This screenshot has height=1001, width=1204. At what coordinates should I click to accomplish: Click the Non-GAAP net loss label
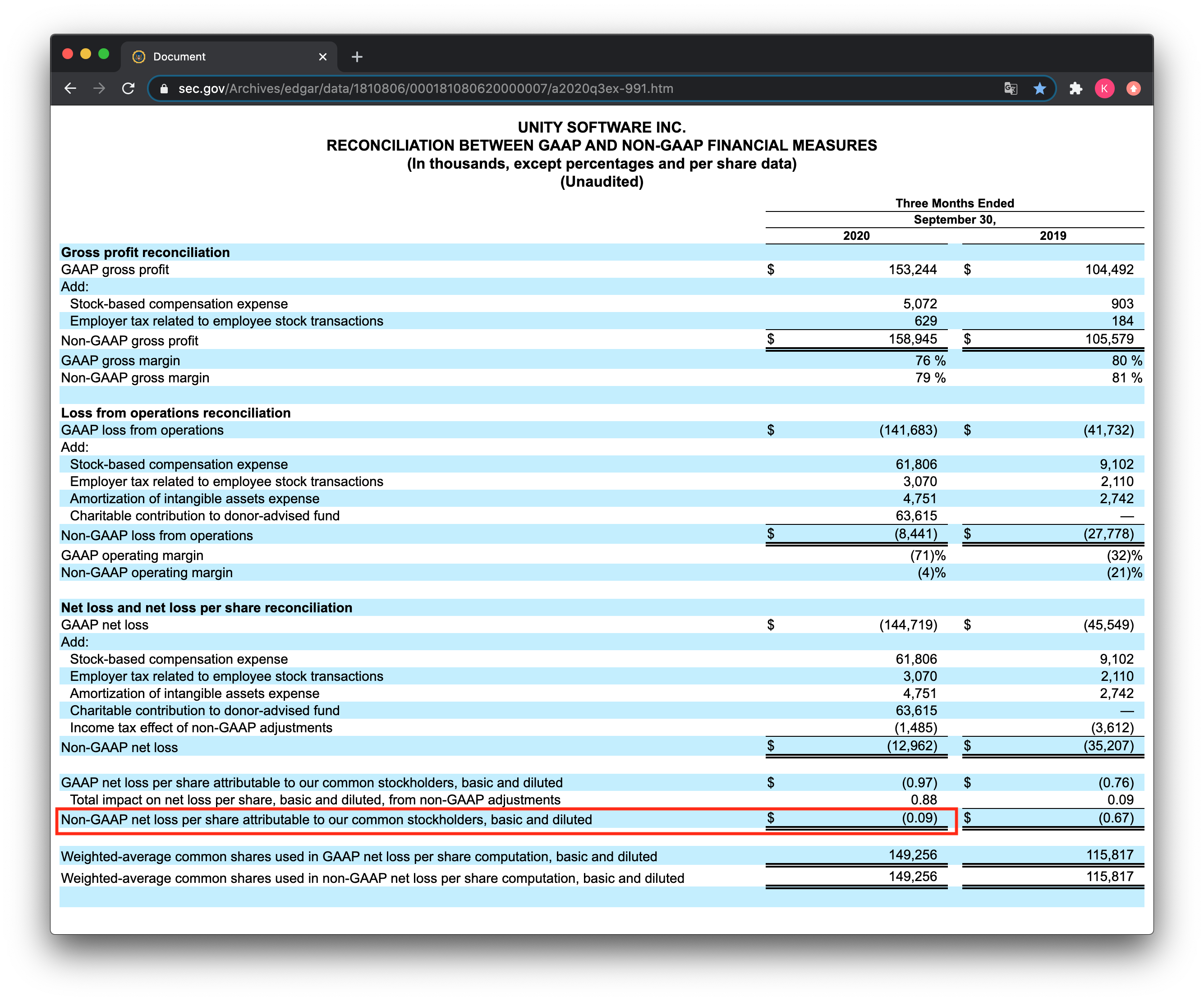tap(119, 748)
